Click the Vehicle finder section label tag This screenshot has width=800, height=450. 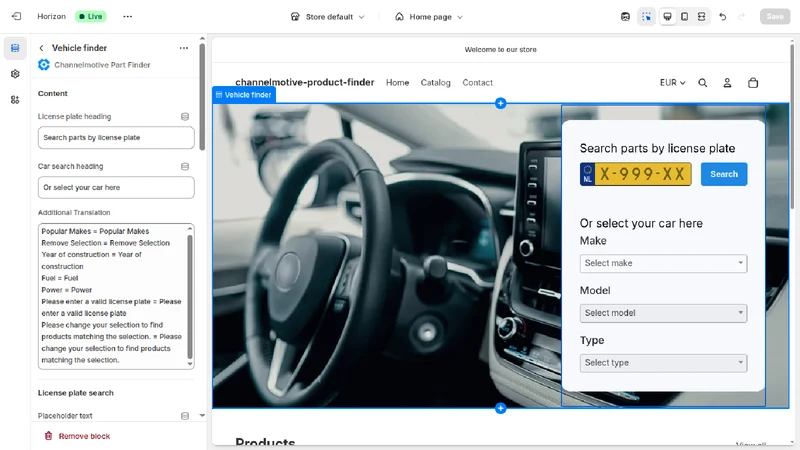244,95
